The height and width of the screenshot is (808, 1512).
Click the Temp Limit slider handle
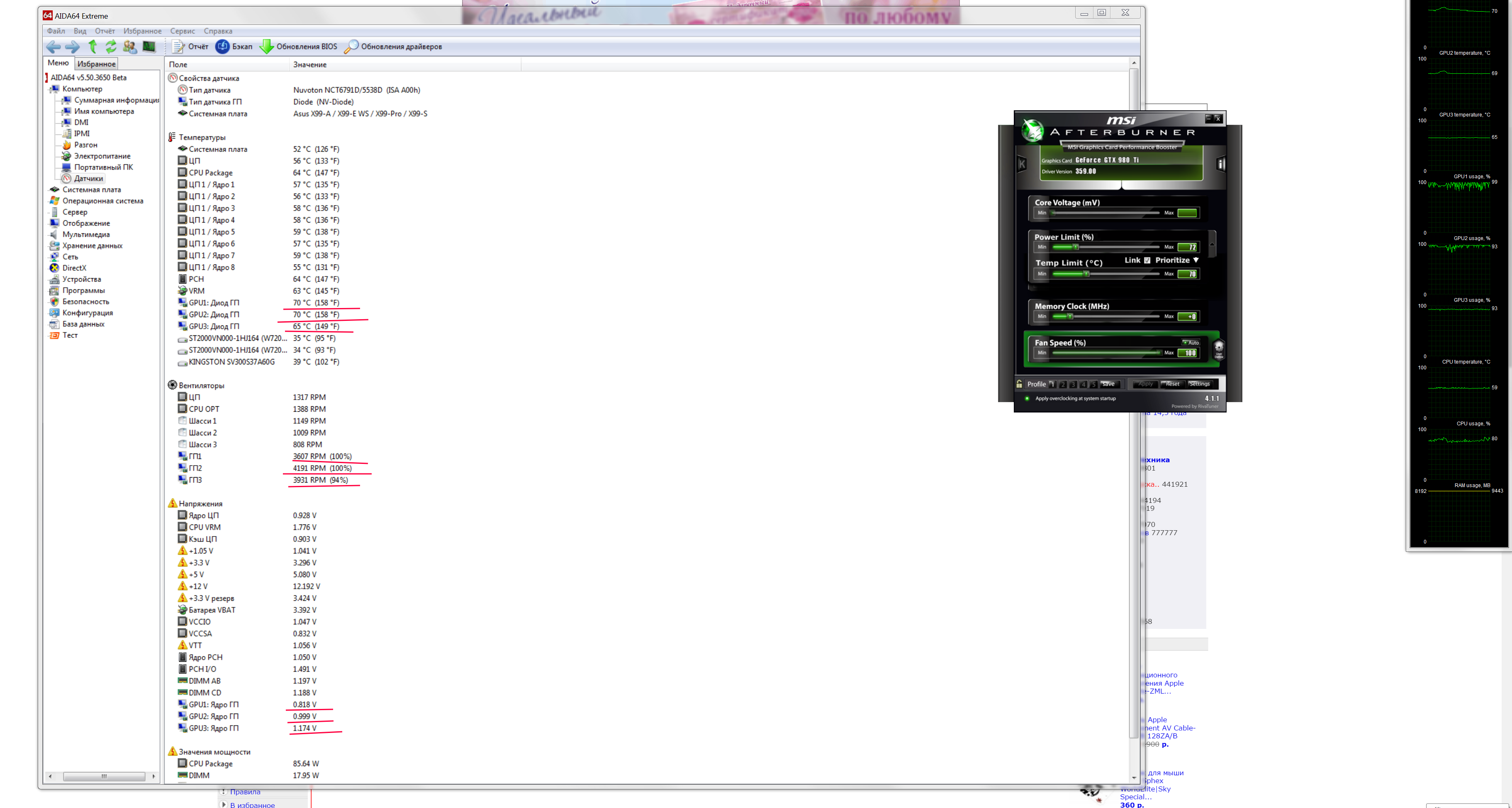[x=1086, y=274]
